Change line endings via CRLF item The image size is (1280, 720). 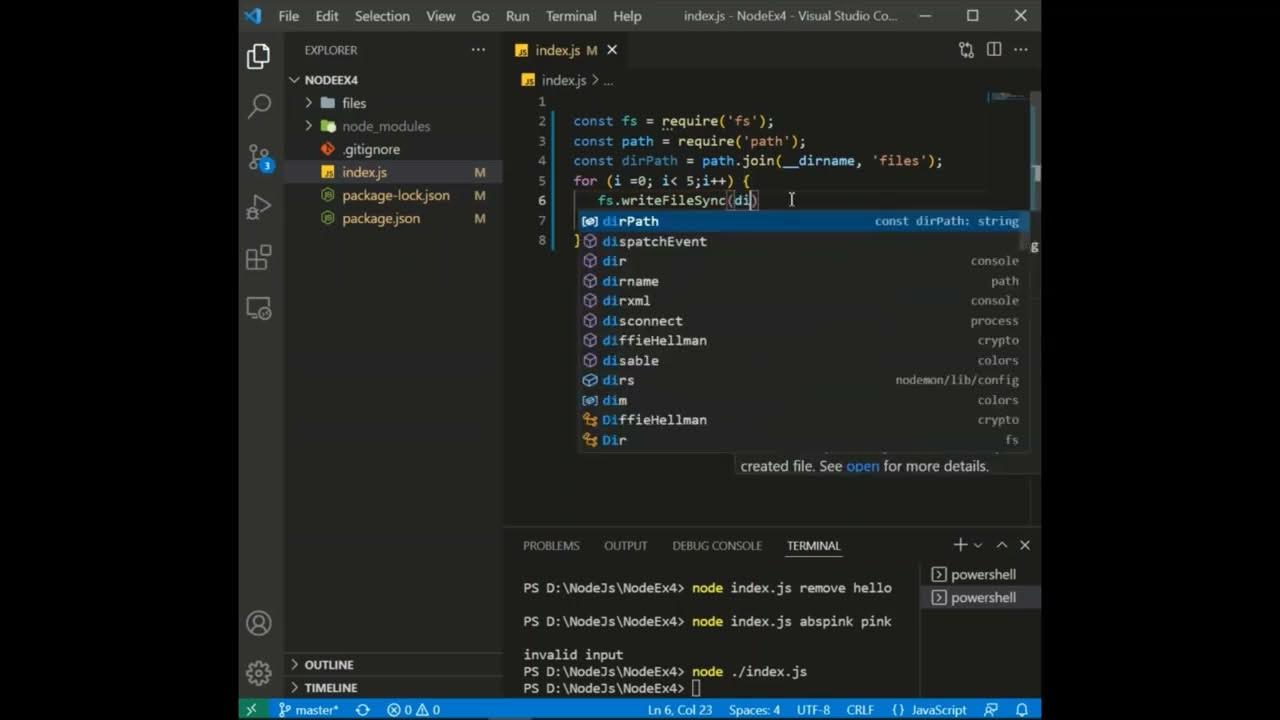click(x=860, y=710)
